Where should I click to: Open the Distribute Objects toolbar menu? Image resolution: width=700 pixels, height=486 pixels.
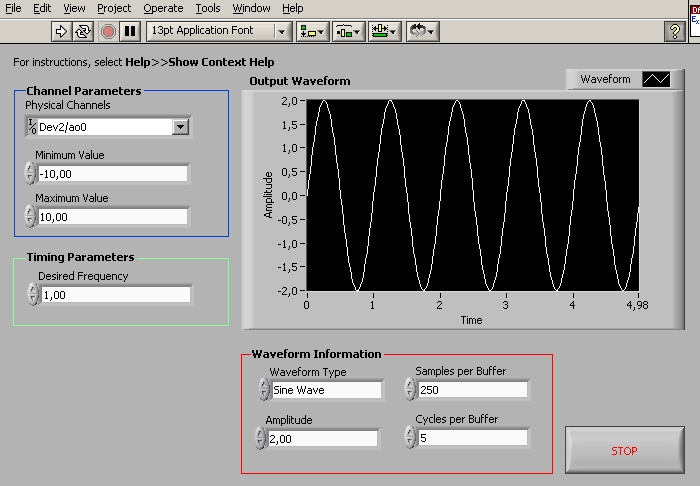click(x=348, y=31)
